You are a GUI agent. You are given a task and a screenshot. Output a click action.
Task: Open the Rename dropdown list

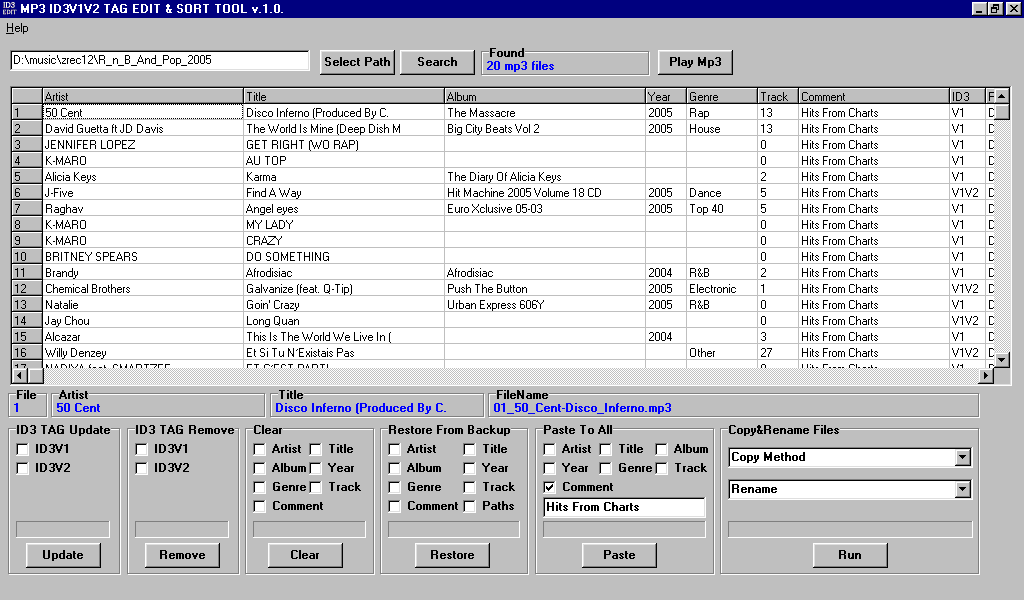pyautogui.click(x=962, y=489)
